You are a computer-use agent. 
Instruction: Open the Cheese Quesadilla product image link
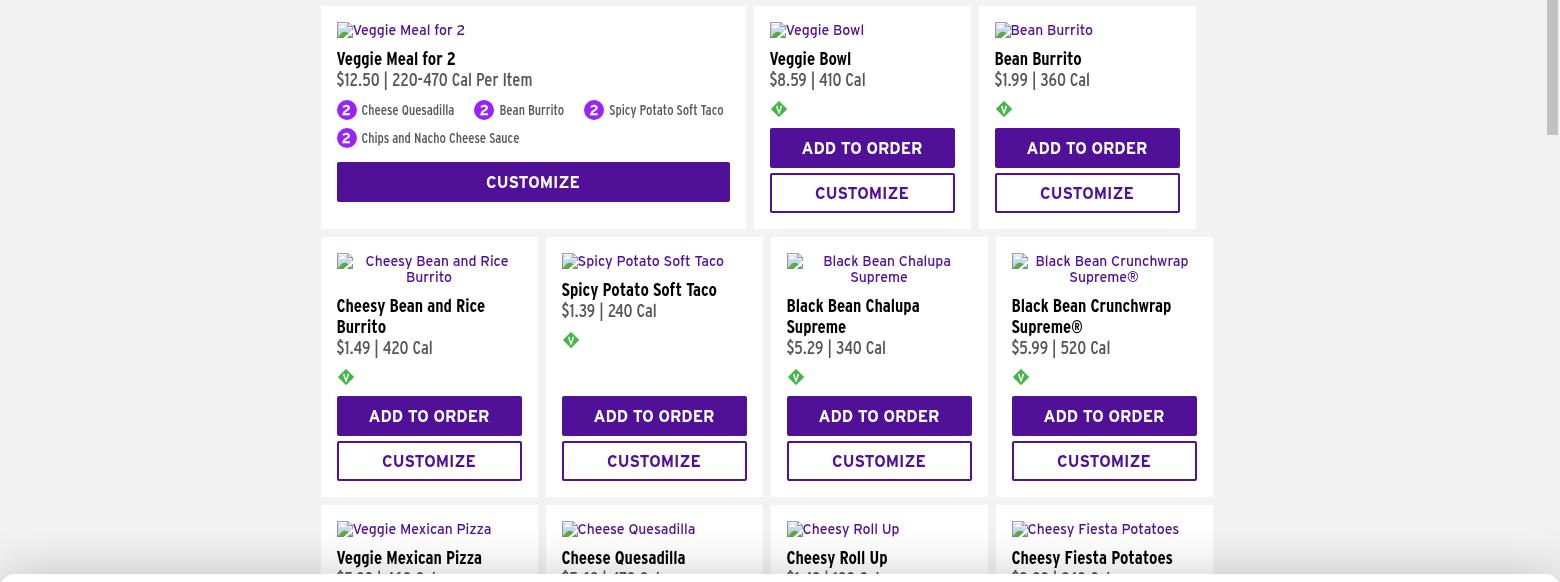pos(628,529)
